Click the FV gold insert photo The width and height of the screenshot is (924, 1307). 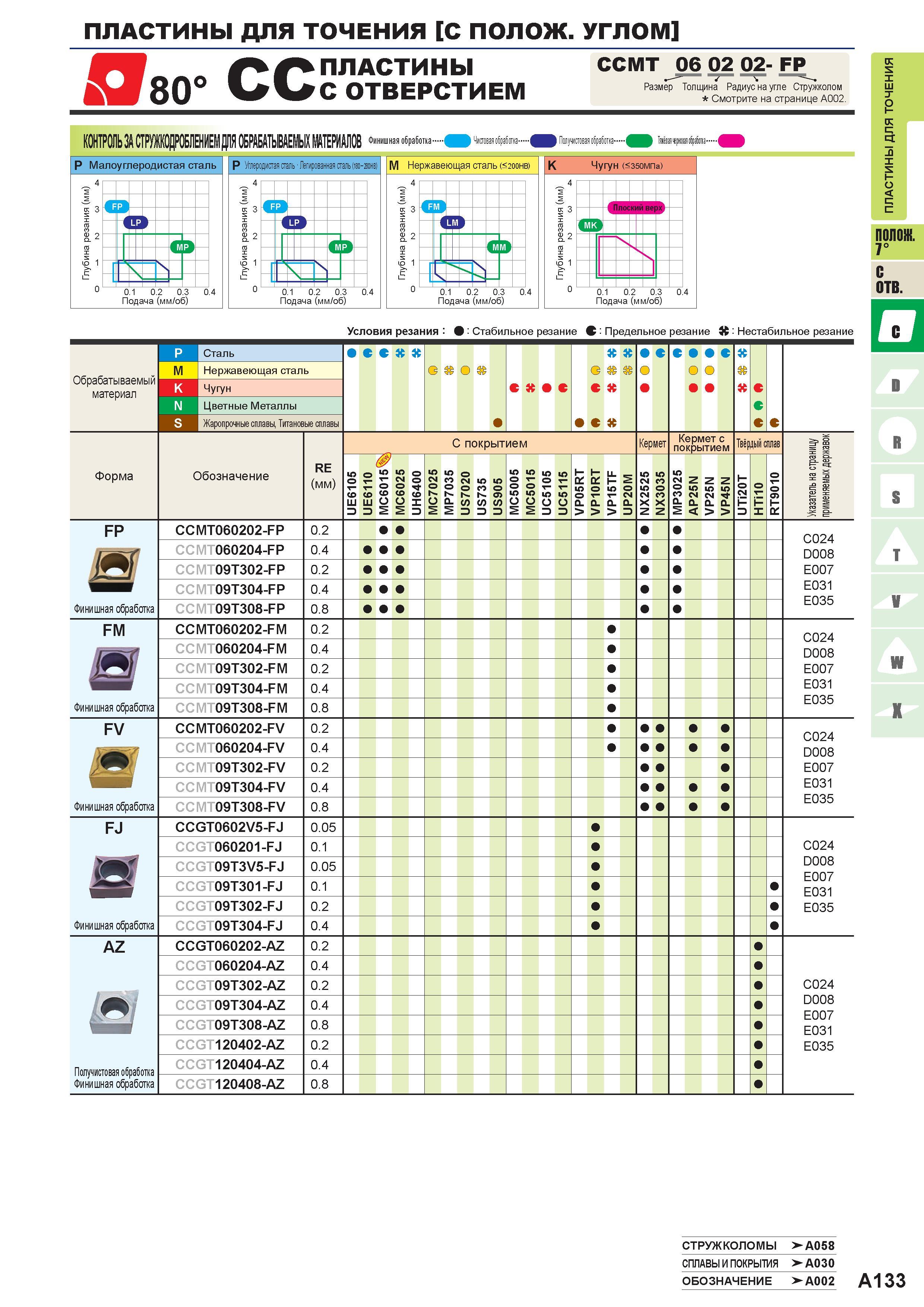(114, 767)
